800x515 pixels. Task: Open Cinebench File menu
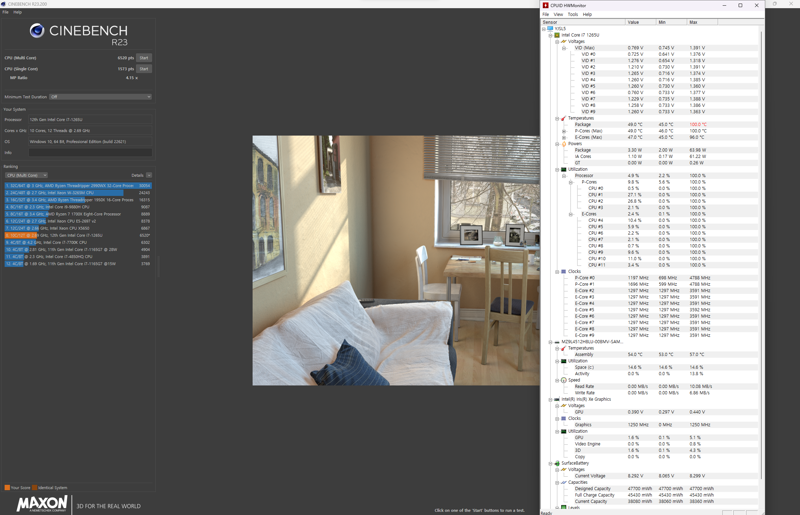[6, 12]
